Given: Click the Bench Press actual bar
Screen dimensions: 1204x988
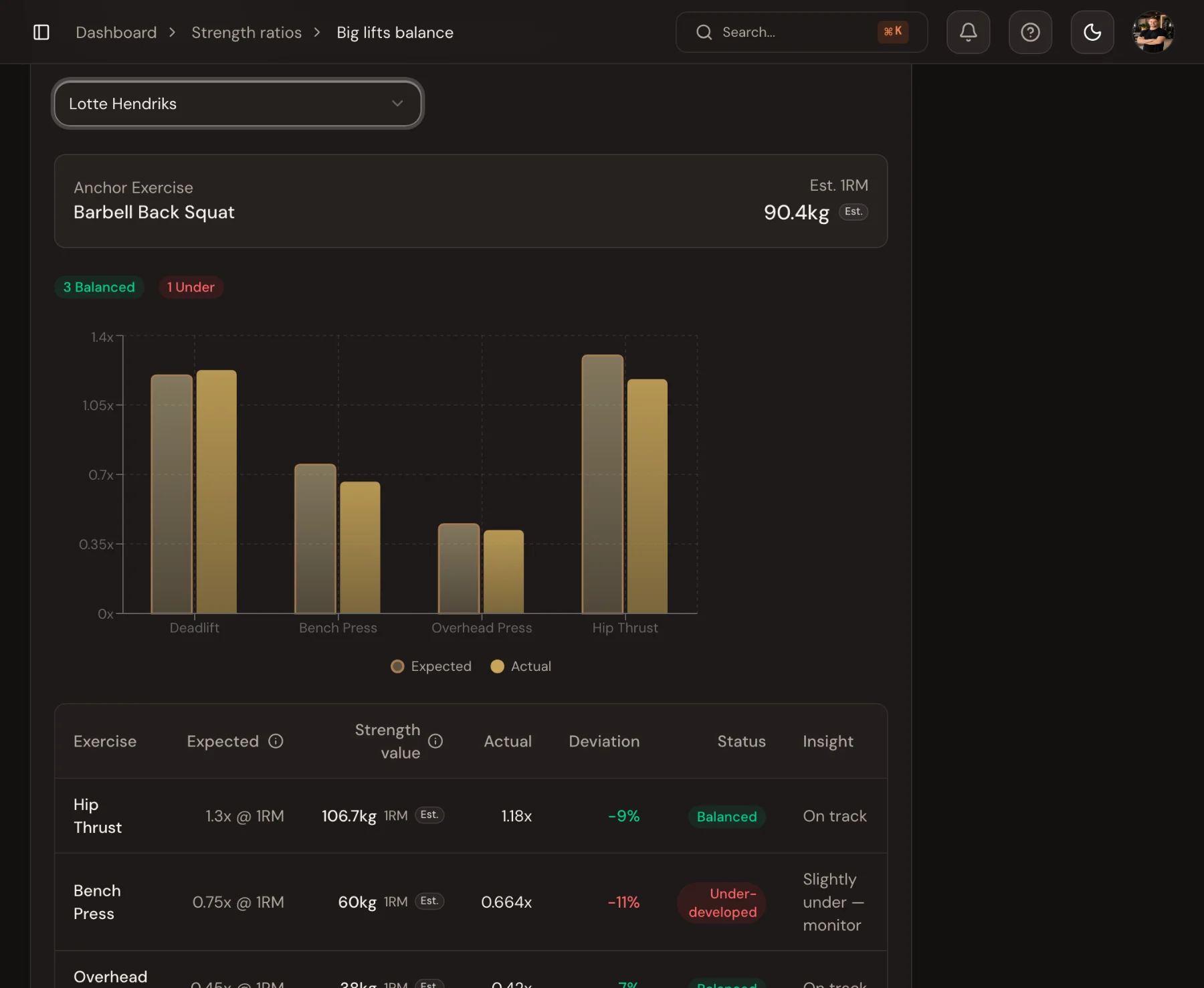Looking at the screenshot, I should 360,548.
